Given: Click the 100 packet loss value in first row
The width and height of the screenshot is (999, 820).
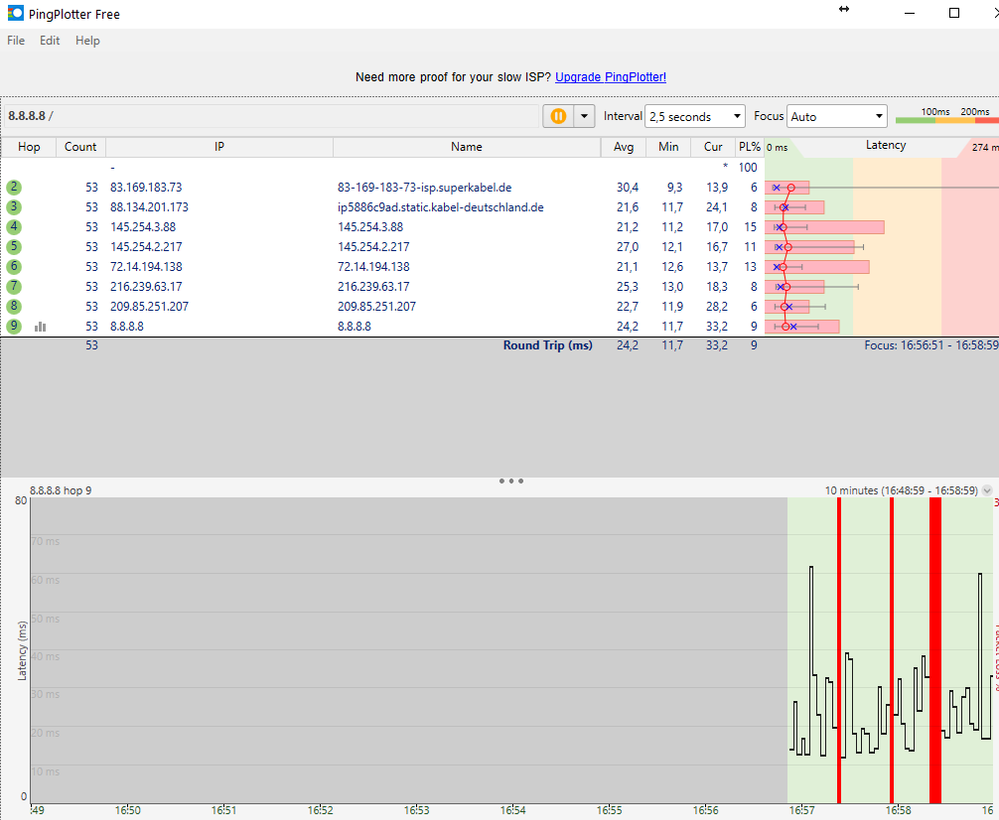Looking at the screenshot, I should [747, 167].
